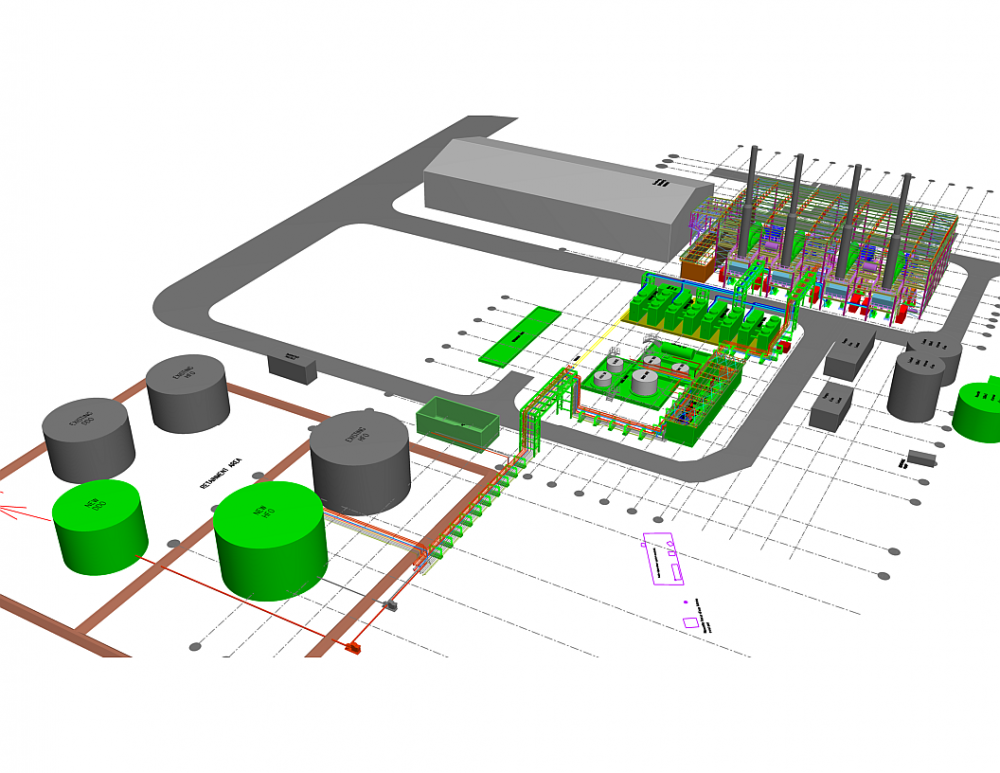Click the red arrow at left edge
Image resolution: width=1000 pixels, height=773 pixels.
tap(12, 513)
